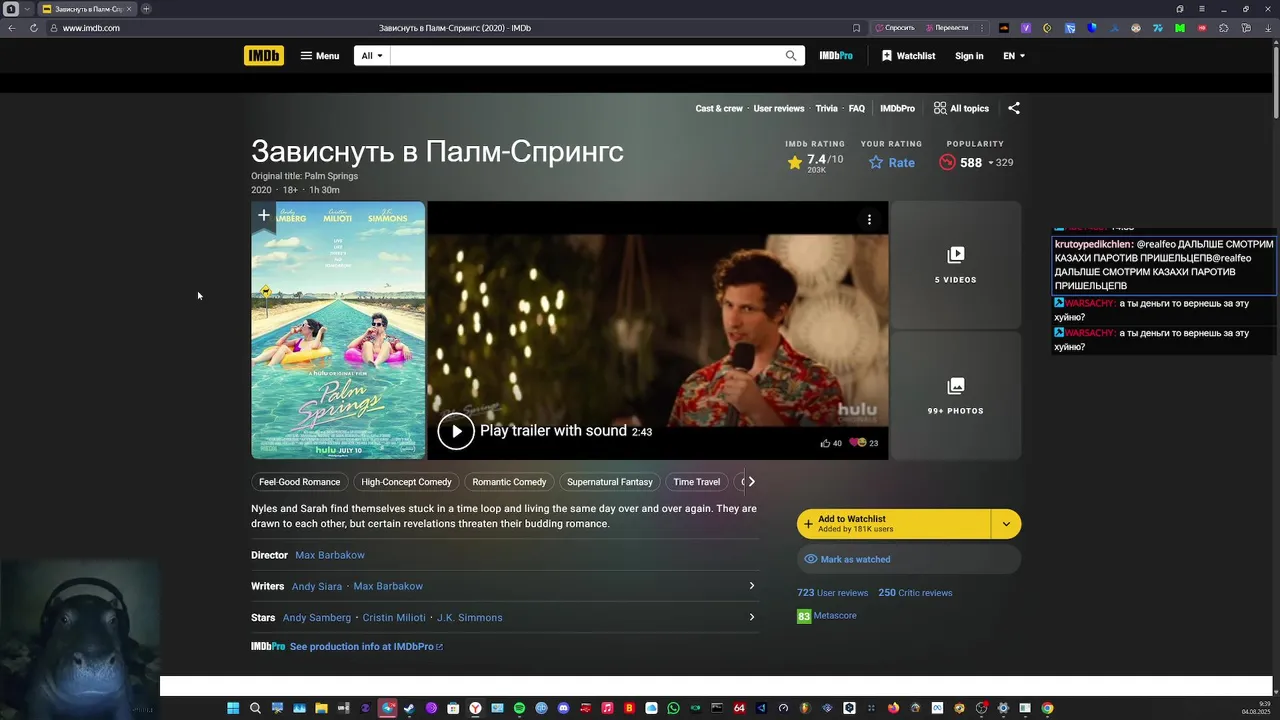Viewport: 1280px width, 720px height.
Task: Bookmark this page icon in address bar
Action: click(x=856, y=28)
